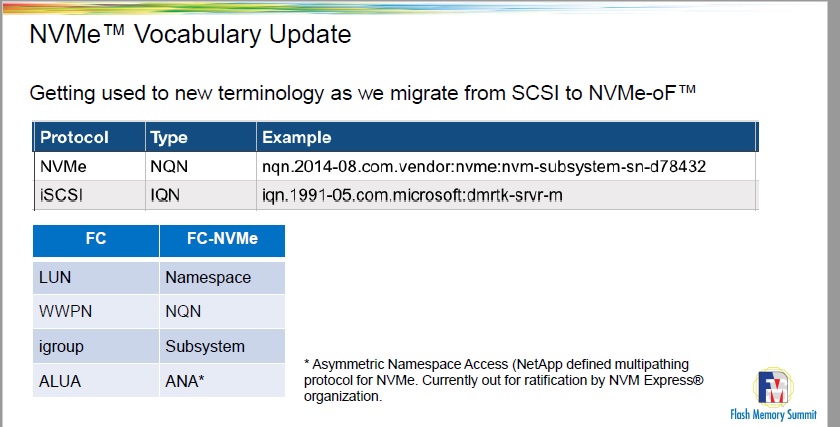Click the iSCSI protocol cell
Screen dimensions: 840x427
click(x=61, y=194)
